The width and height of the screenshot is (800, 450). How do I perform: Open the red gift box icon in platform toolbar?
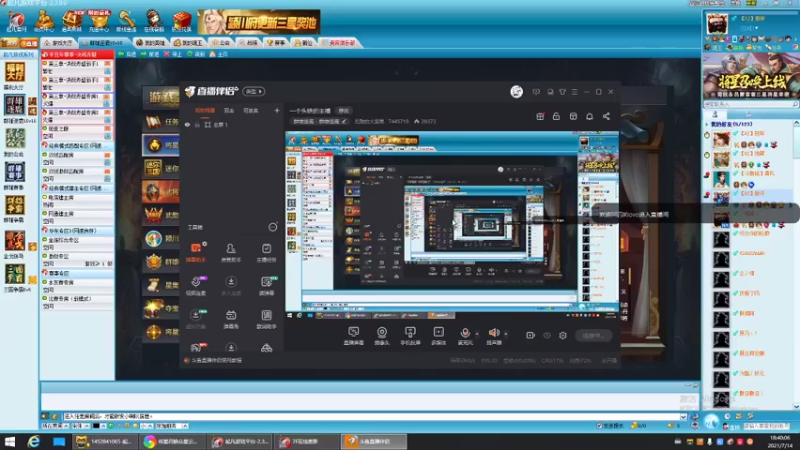point(182,20)
